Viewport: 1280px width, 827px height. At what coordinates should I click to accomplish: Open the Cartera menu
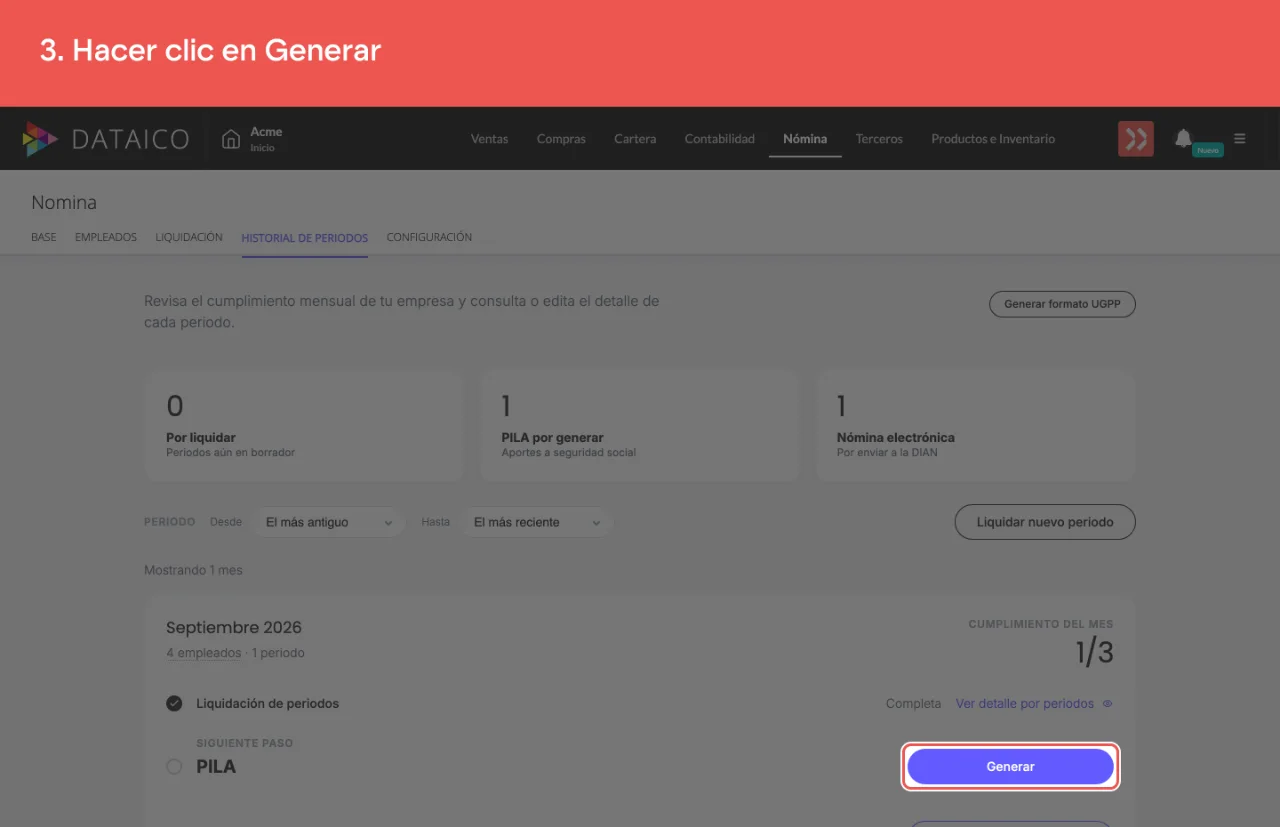[x=635, y=139]
